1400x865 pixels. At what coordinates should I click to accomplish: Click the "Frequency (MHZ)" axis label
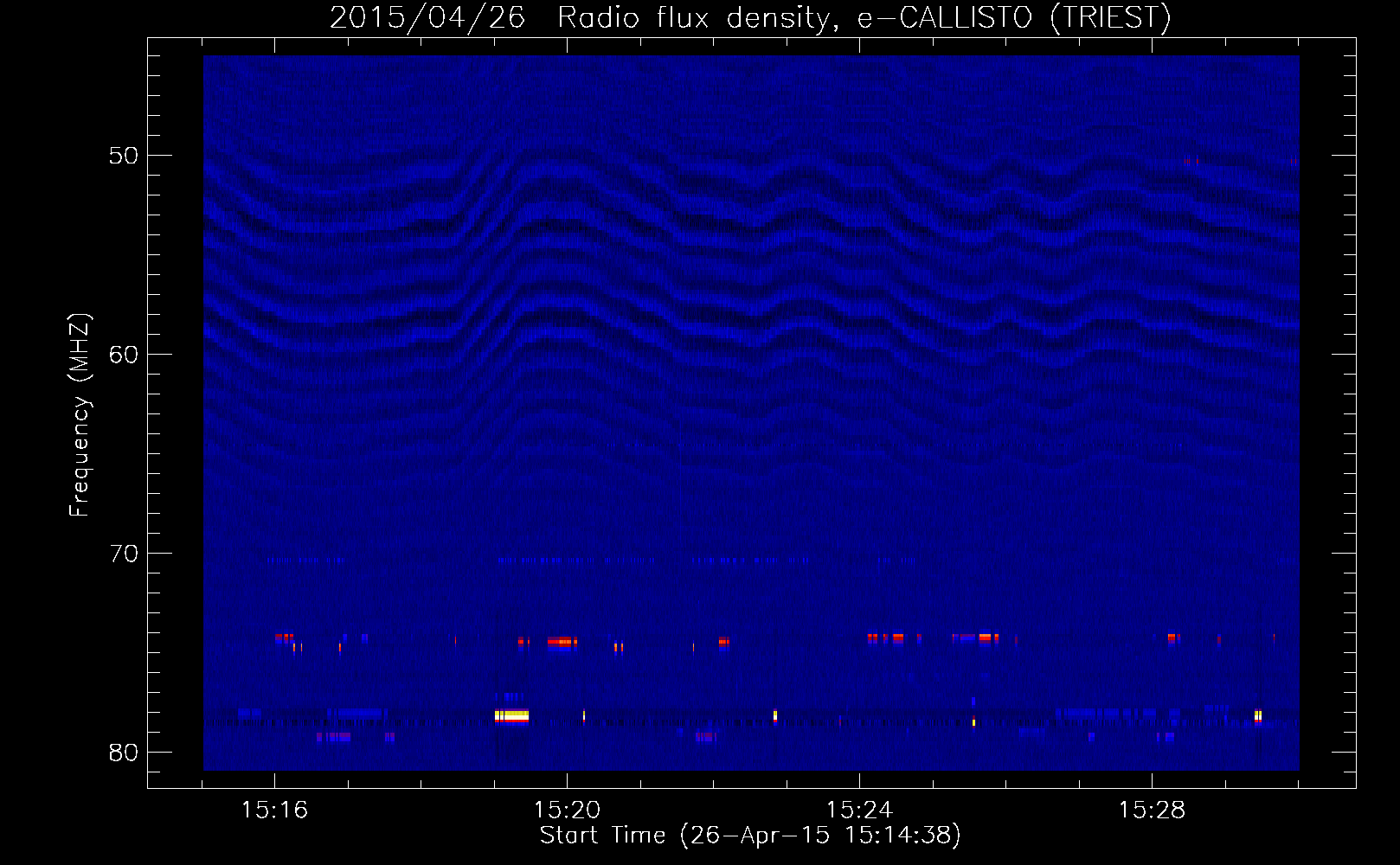pyautogui.click(x=80, y=415)
